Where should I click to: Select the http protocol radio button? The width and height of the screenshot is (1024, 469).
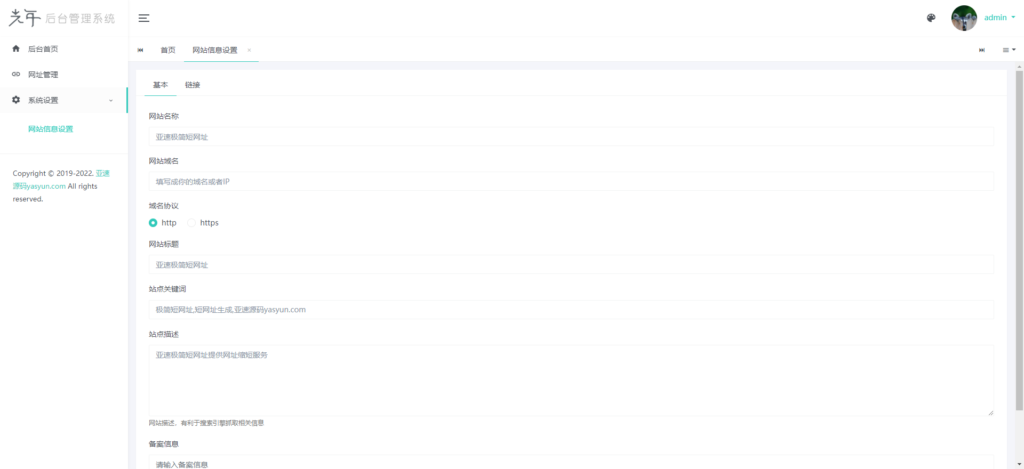[x=153, y=223]
